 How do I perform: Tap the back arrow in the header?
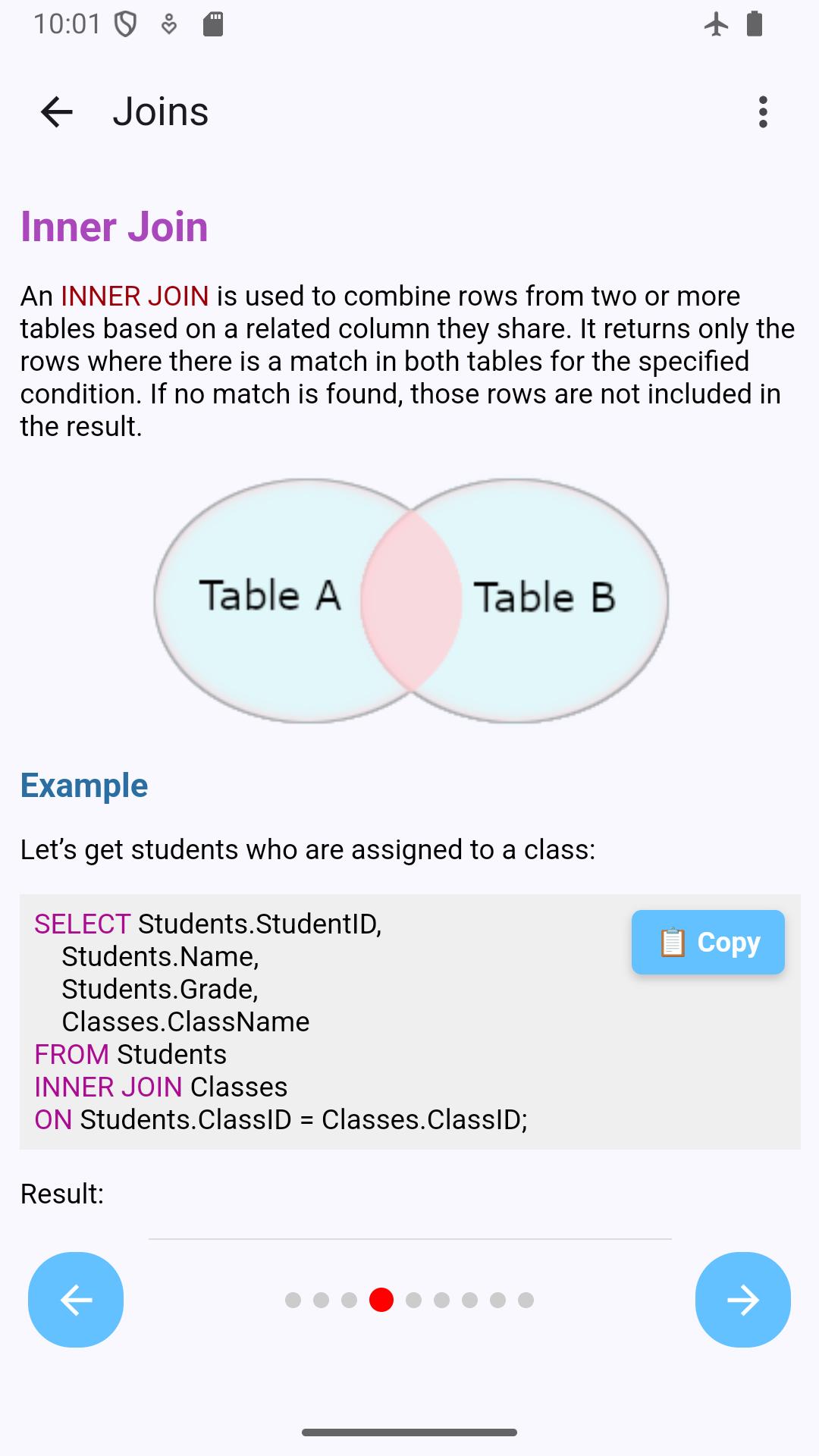57,112
